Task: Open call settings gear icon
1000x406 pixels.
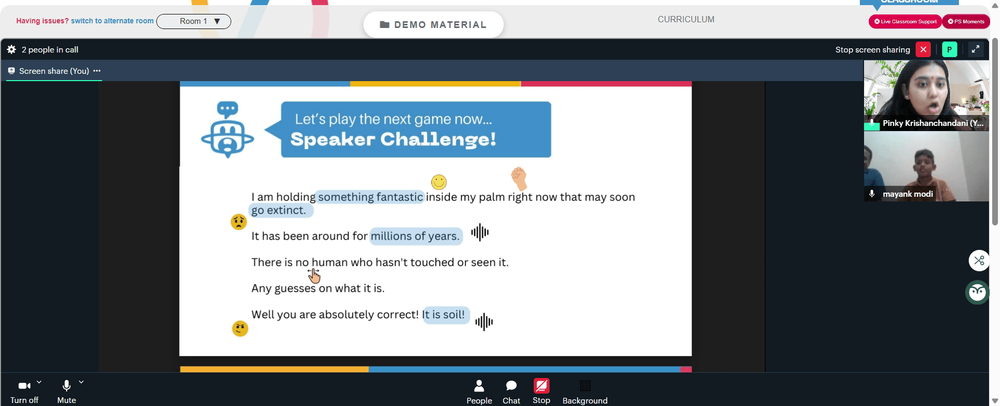Action: pos(11,49)
